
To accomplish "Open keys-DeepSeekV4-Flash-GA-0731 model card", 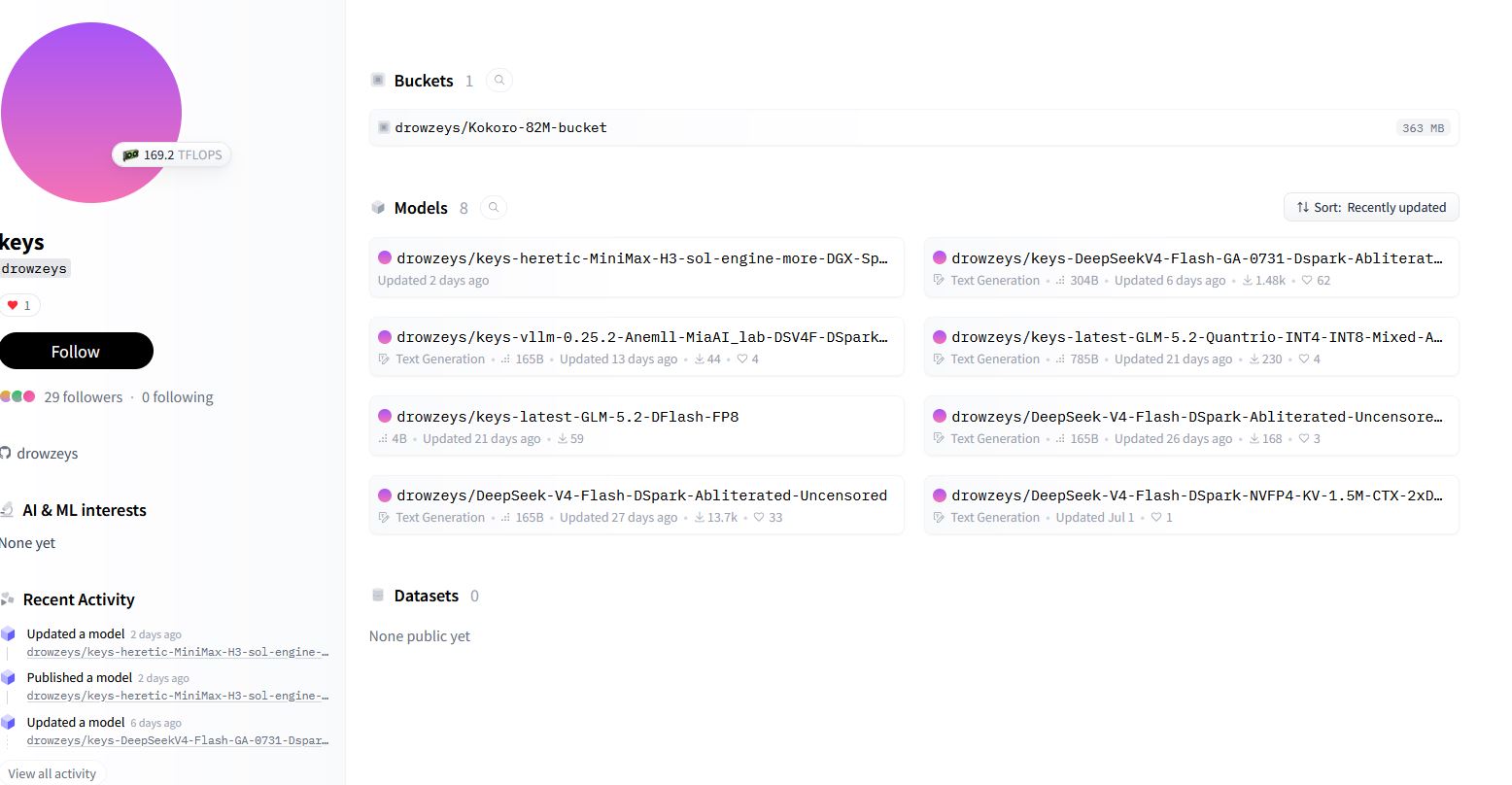I will 1191,268.
